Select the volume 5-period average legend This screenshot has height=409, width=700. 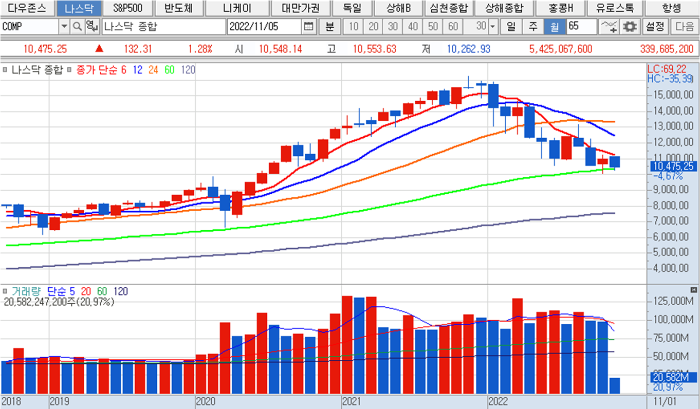pyautogui.click(x=72, y=291)
